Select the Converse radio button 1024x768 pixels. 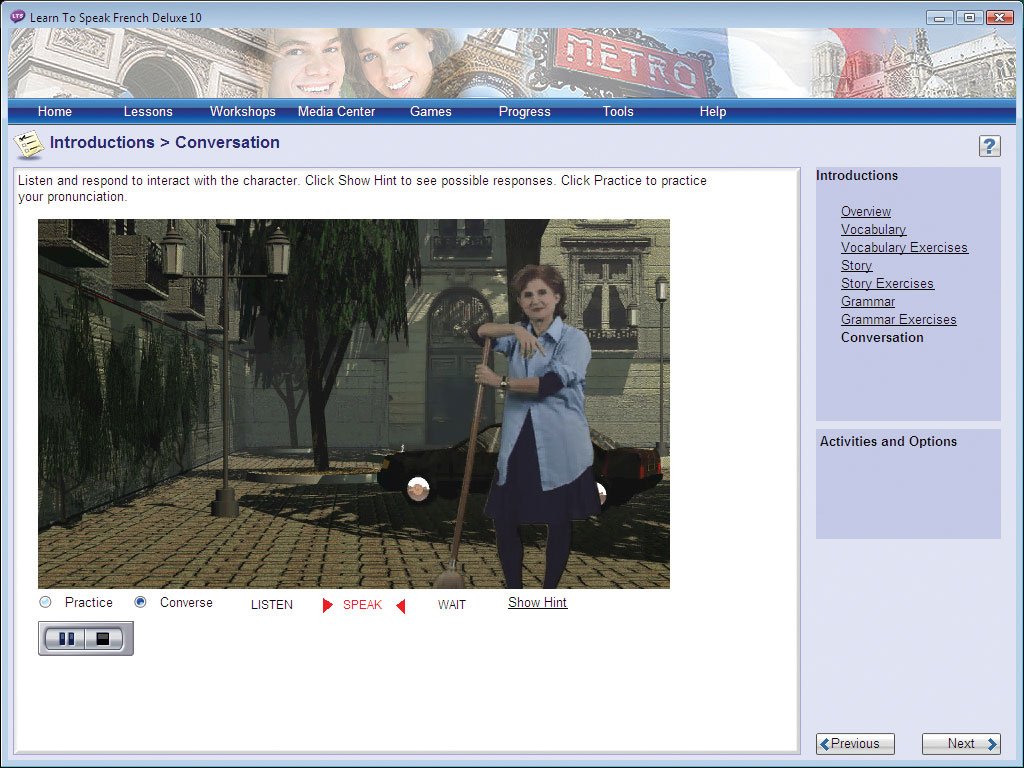click(141, 602)
